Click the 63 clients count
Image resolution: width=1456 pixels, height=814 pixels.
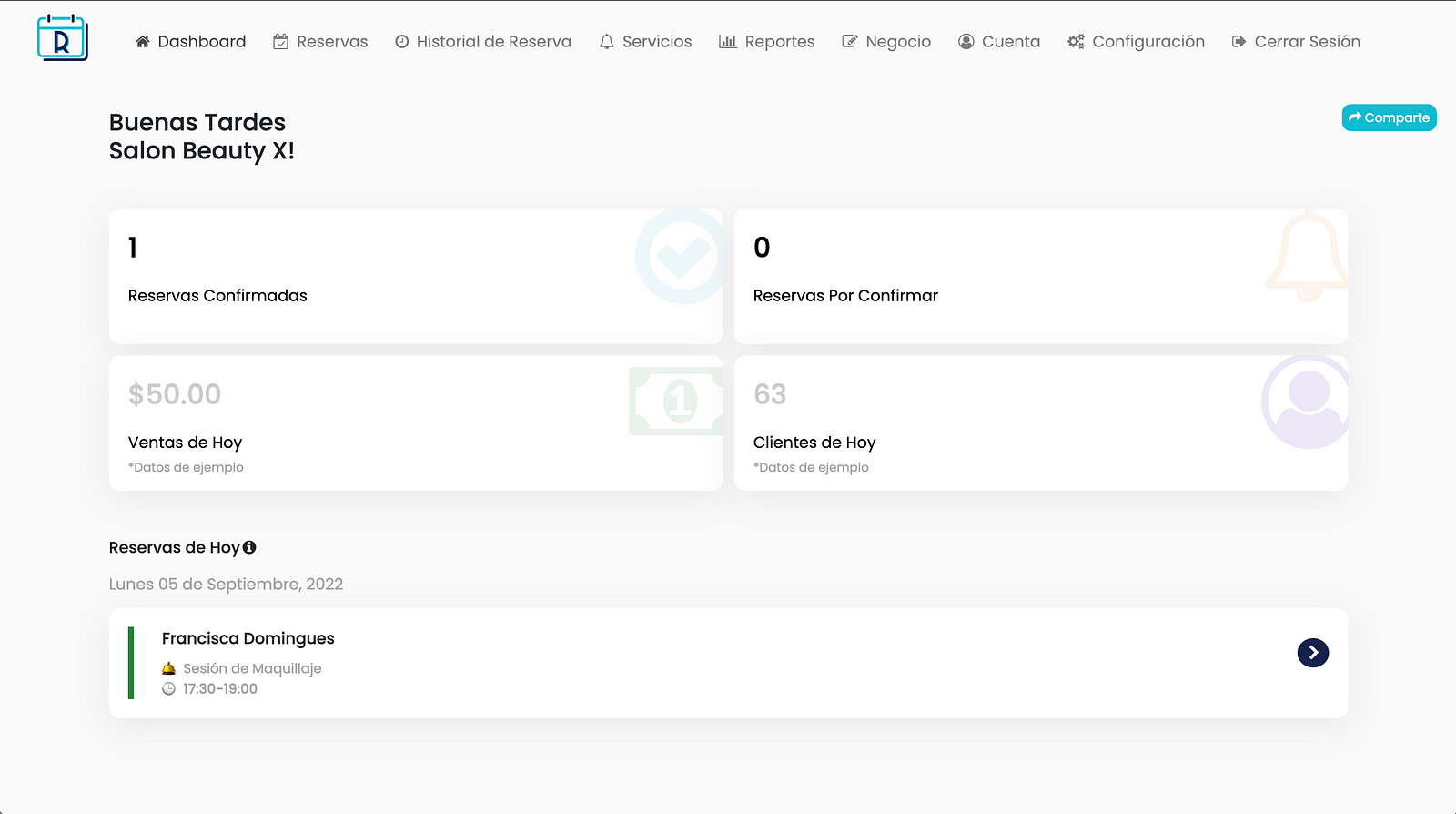pos(770,394)
